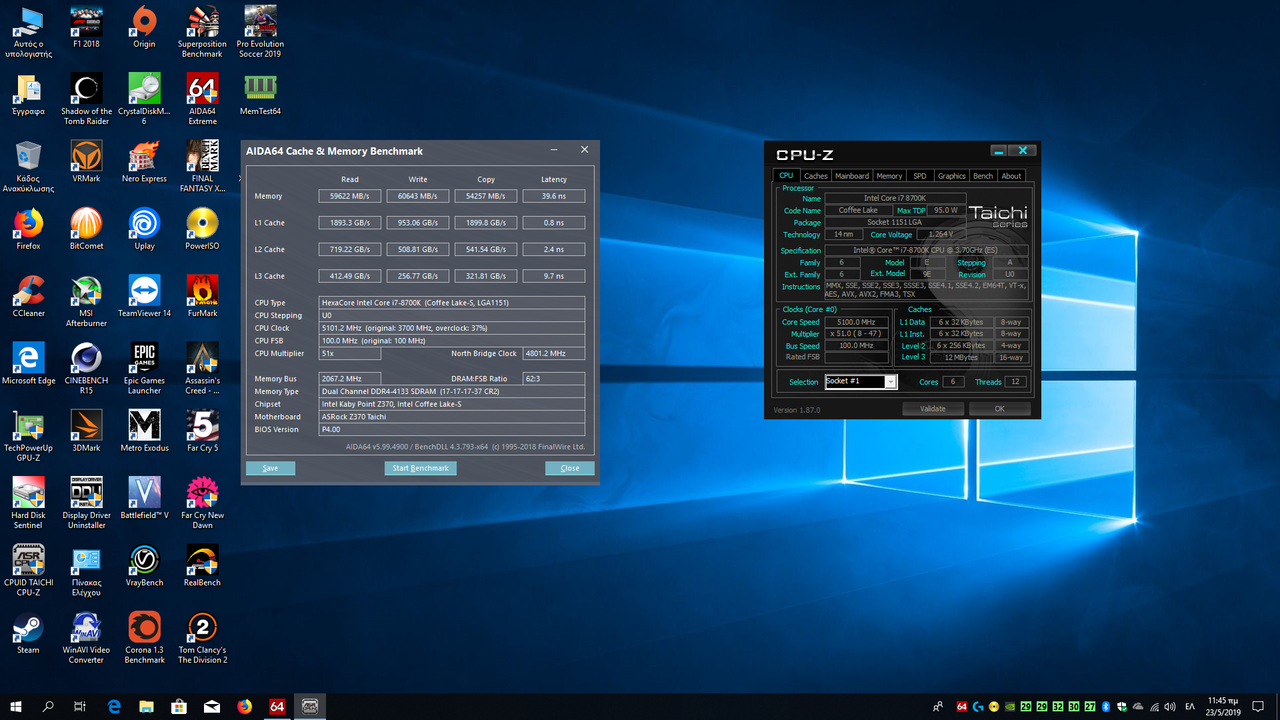Screen dimensions: 1280x720
Task: Open taskbar search magnifier
Action: [x=48, y=706]
